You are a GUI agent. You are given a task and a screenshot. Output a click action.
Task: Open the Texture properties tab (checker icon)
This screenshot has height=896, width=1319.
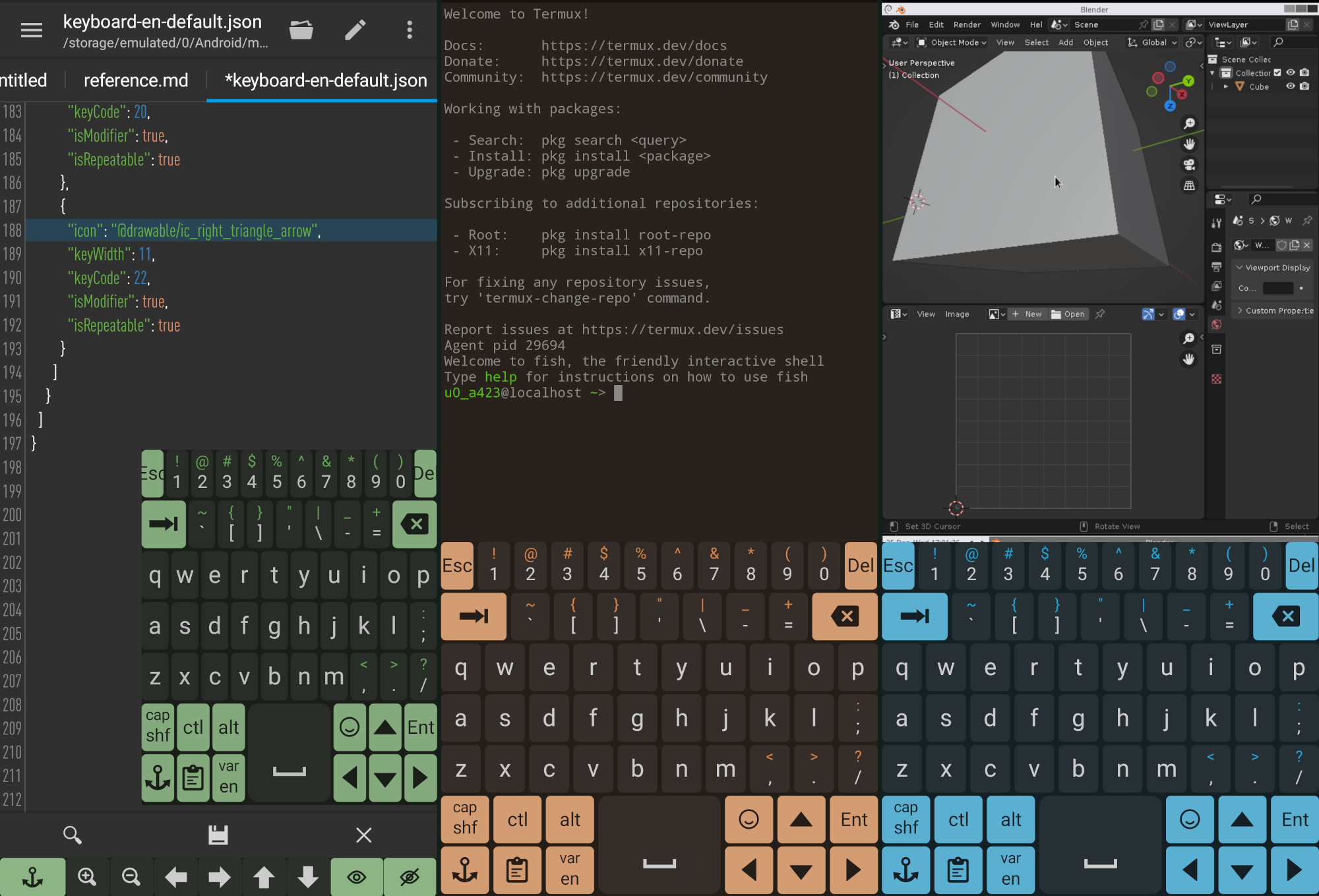1217,379
